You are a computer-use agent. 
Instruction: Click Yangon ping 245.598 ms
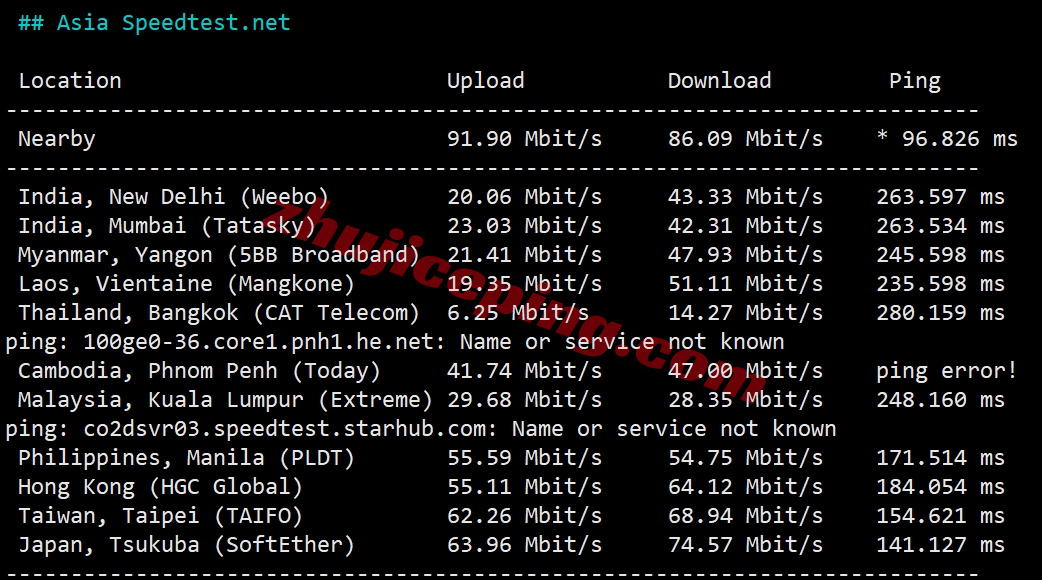[x=940, y=254]
